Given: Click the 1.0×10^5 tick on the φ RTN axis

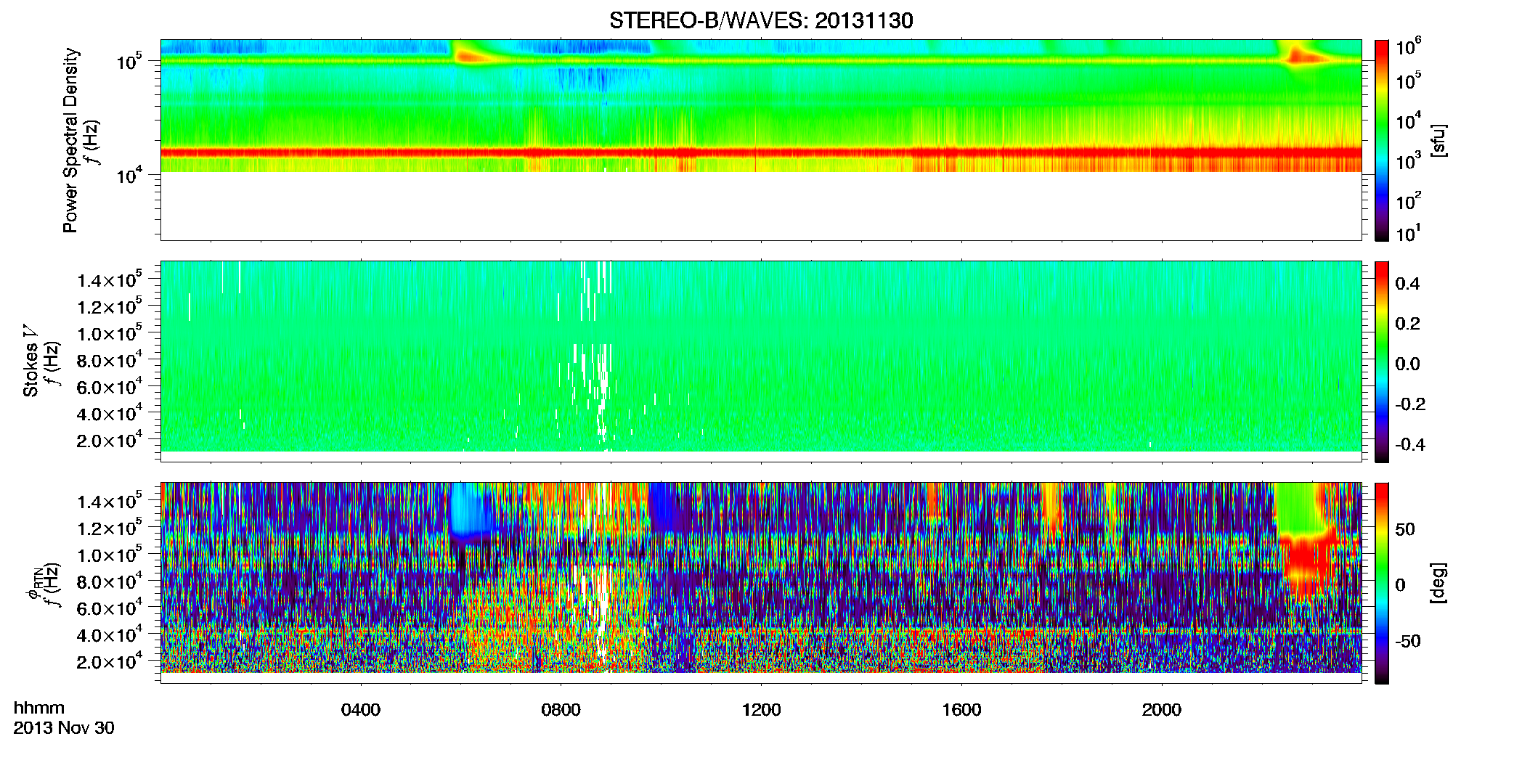Looking at the screenshot, I should coord(110,555).
